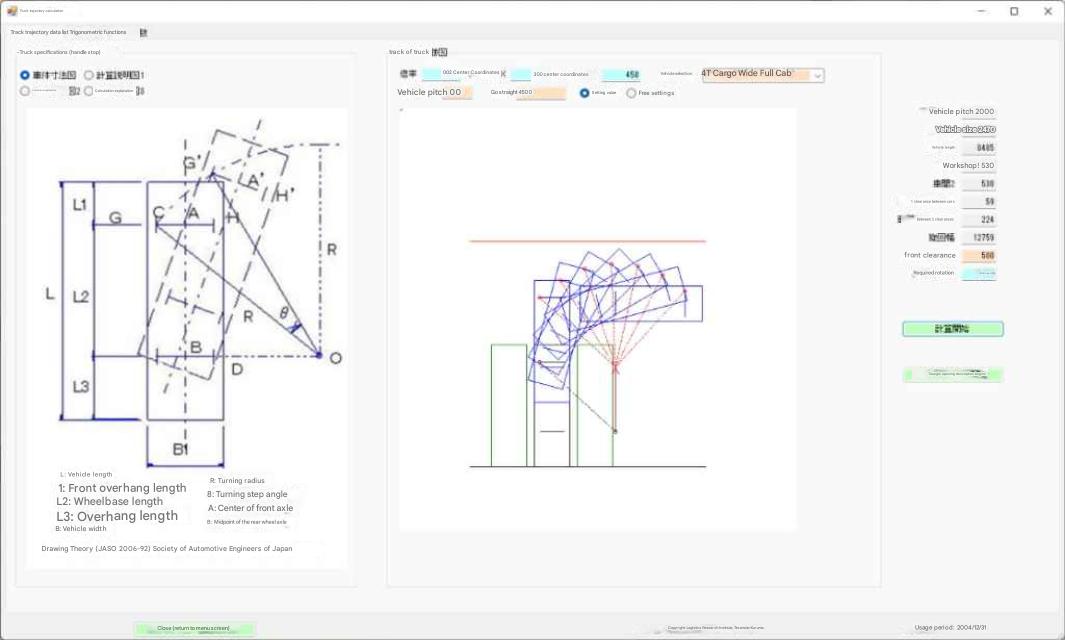The image size is (1065, 640).
Task: Click the truck trajectory app icon in title bar
Action: [12, 11]
